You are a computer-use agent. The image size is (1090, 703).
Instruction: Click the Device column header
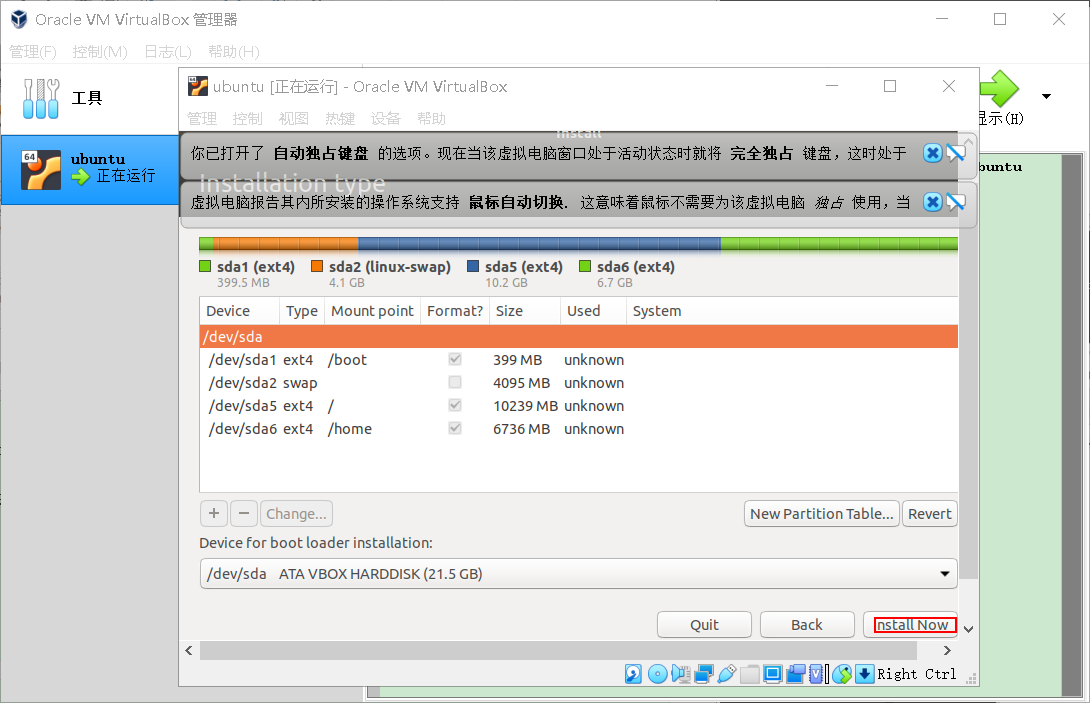pos(240,311)
